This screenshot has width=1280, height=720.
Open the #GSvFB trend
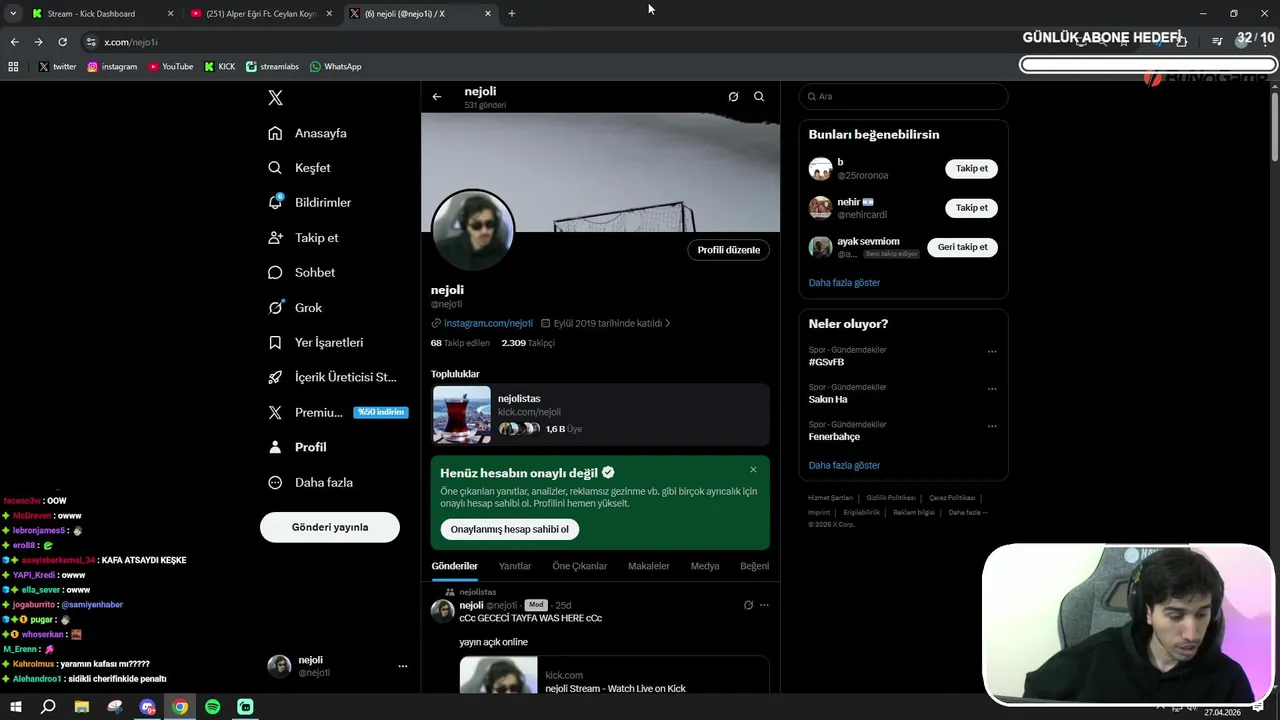(826, 362)
